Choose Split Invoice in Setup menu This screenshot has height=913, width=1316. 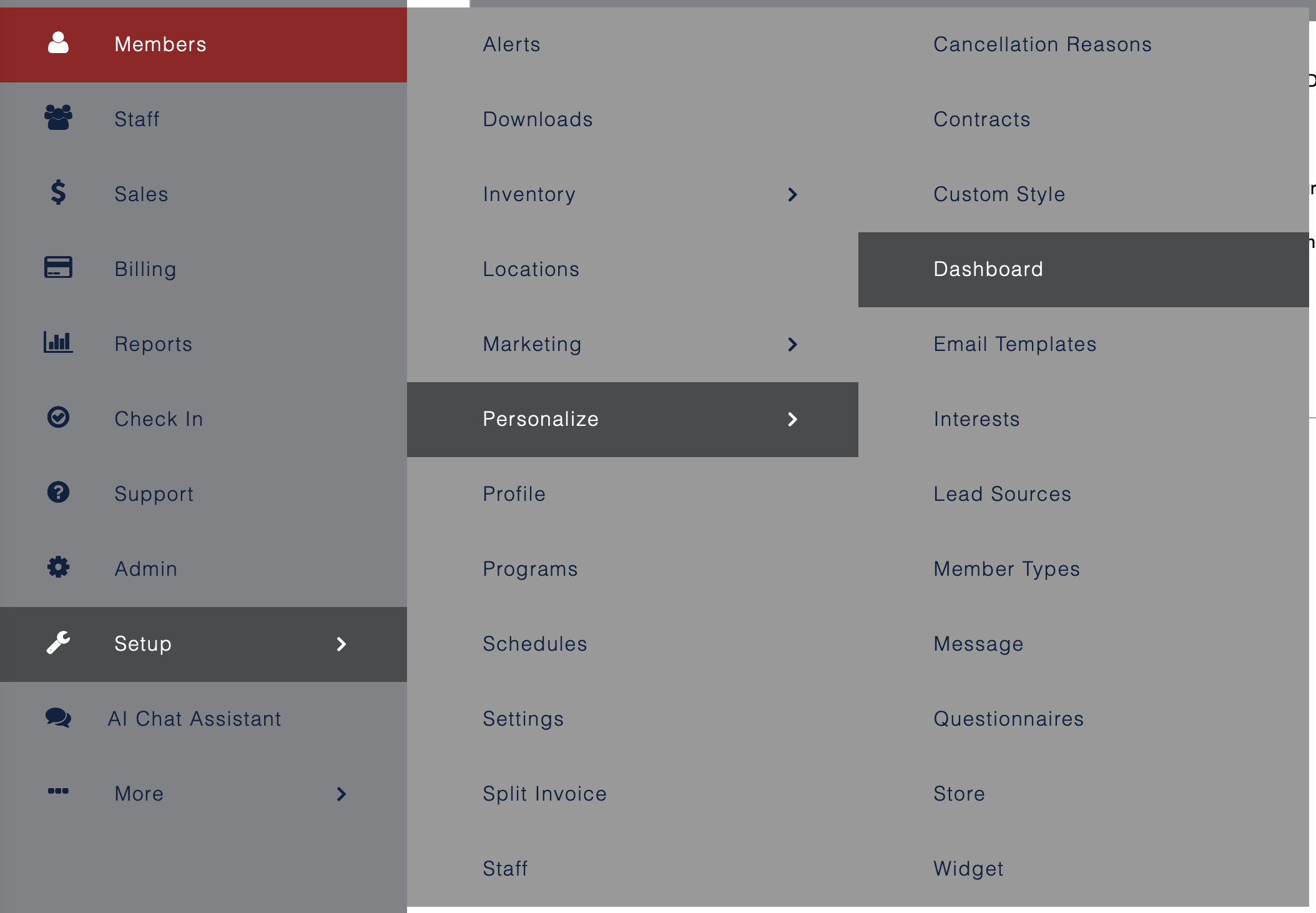click(544, 794)
